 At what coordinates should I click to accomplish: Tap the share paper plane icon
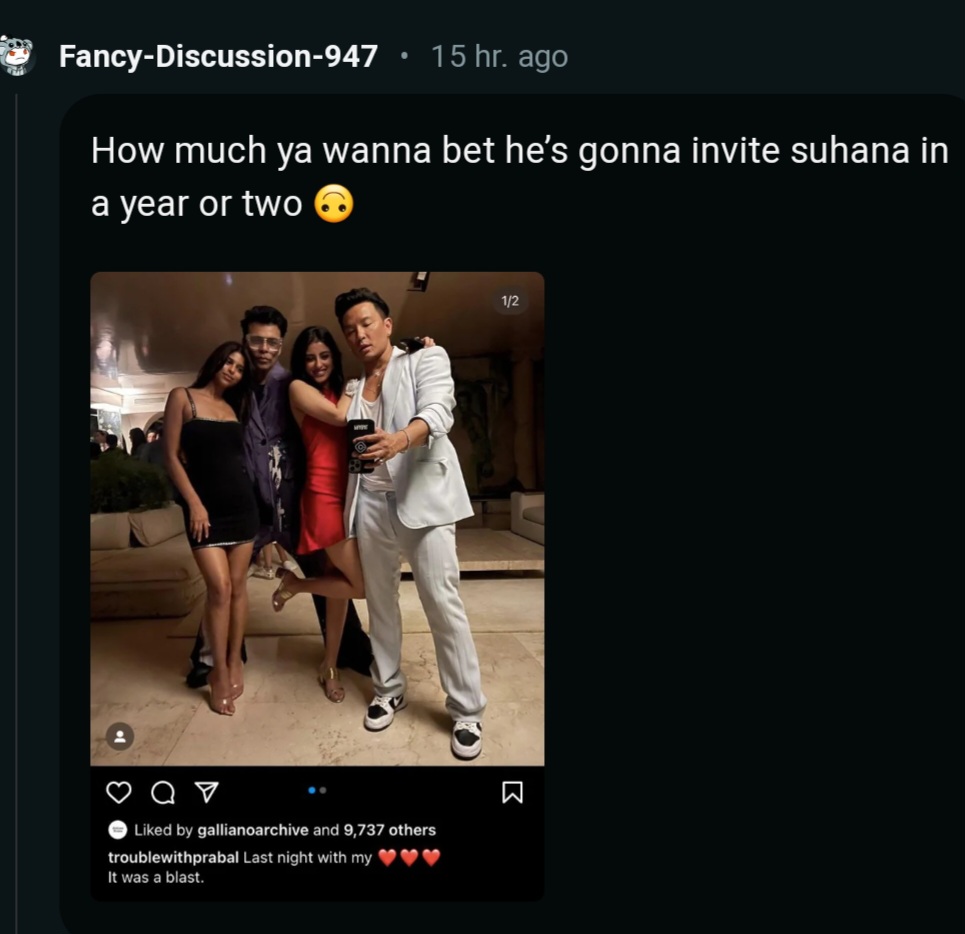tap(205, 792)
